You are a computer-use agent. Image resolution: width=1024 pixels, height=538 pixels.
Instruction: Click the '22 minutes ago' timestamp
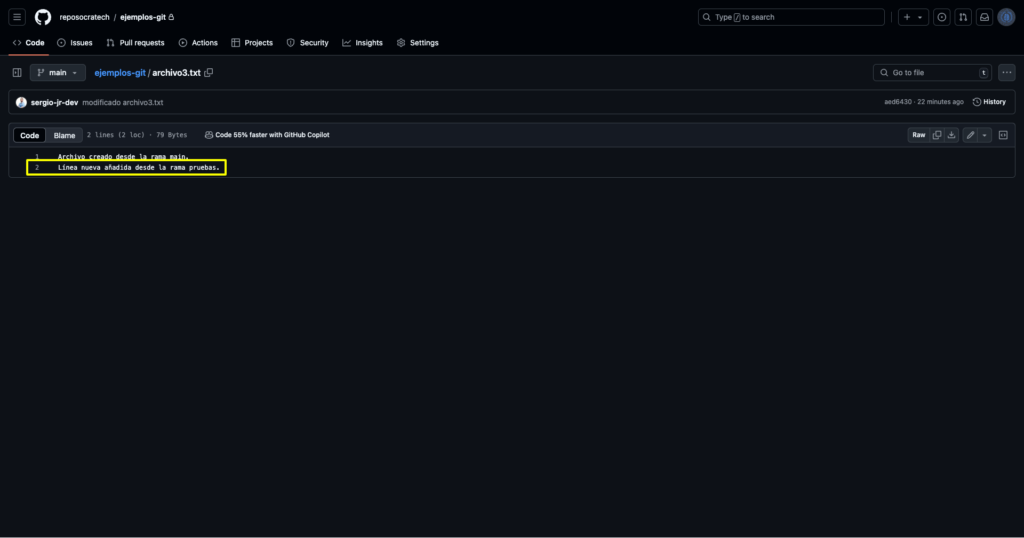tap(940, 102)
